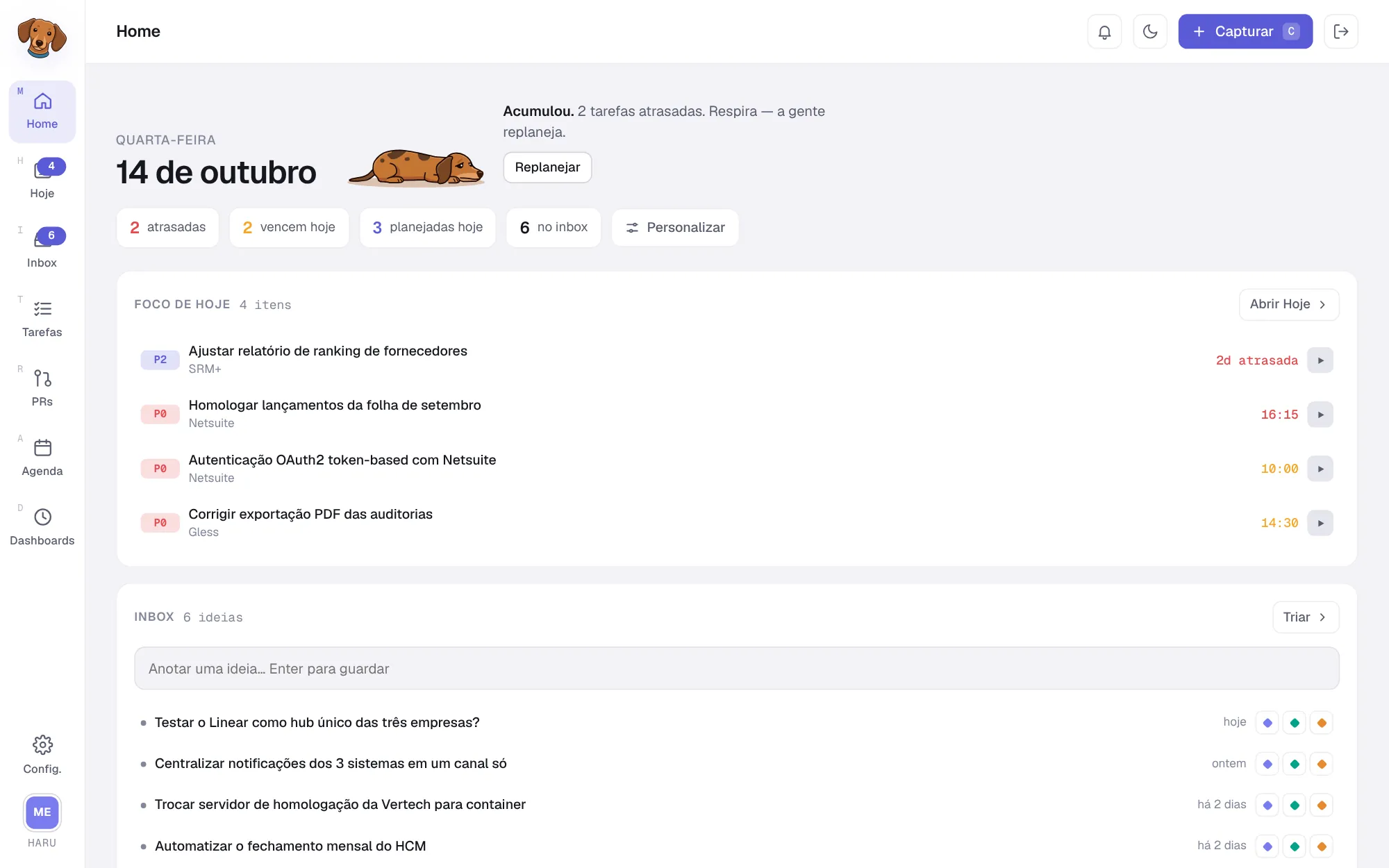Image resolution: width=1389 pixels, height=868 pixels.
Task: Click purple diamond on Centralizar notificações row
Action: point(1267,764)
